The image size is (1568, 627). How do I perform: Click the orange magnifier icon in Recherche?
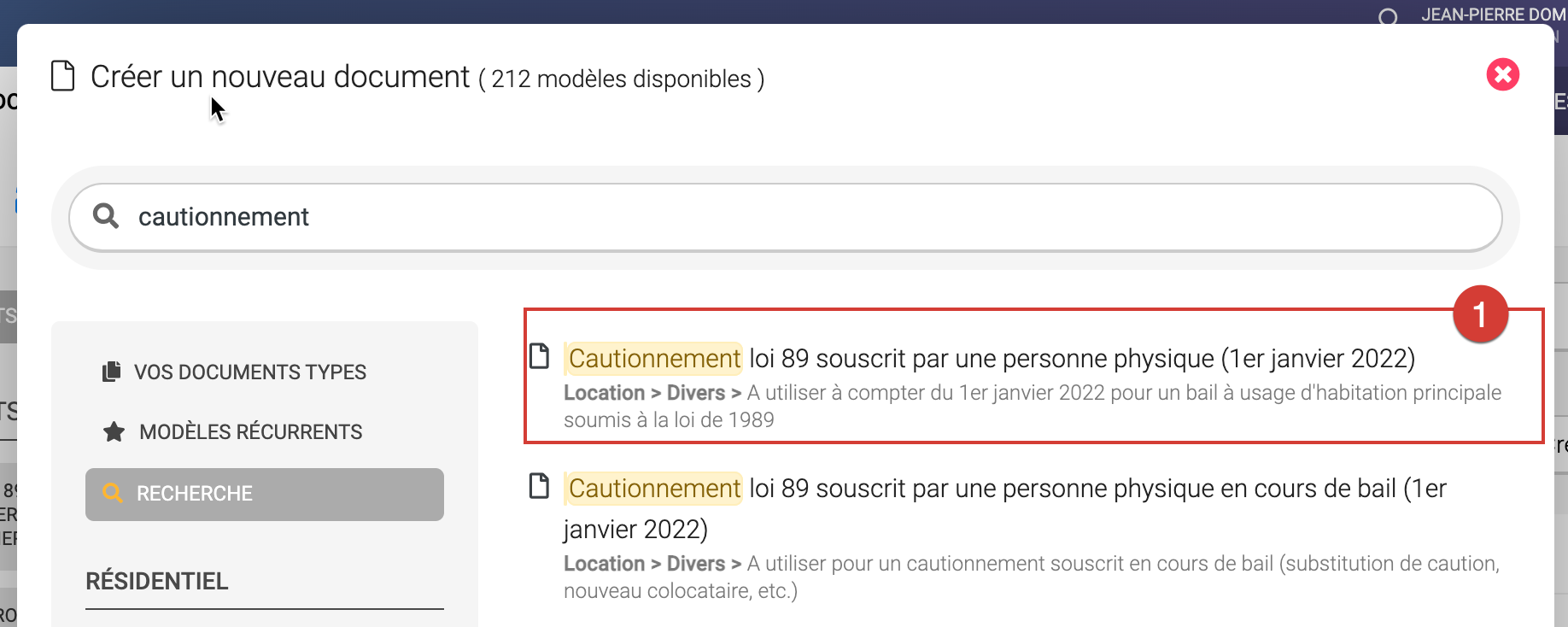coord(113,493)
